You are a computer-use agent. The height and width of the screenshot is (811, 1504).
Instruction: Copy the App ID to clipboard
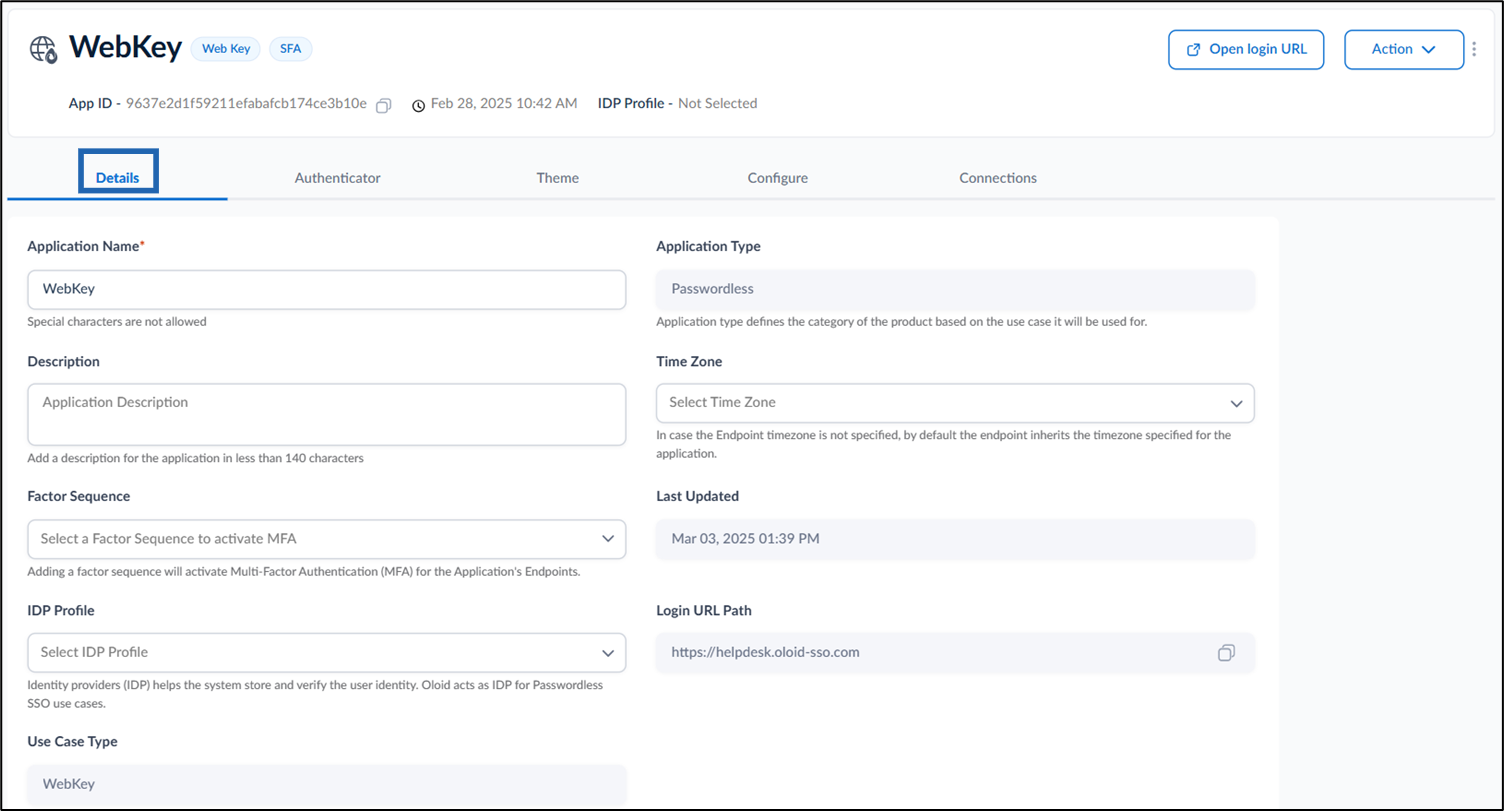coord(383,105)
